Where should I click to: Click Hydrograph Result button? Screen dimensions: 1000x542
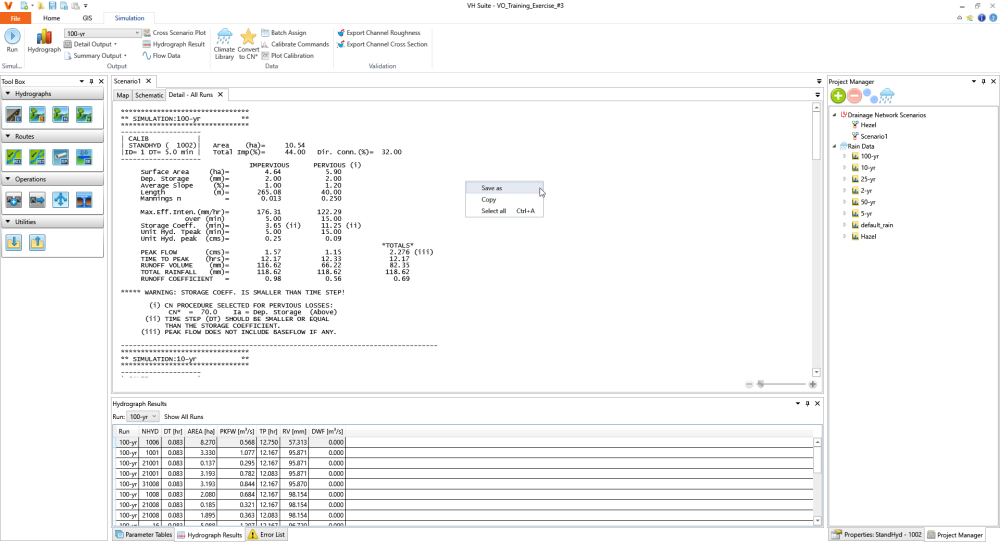pyautogui.click(x=173, y=44)
